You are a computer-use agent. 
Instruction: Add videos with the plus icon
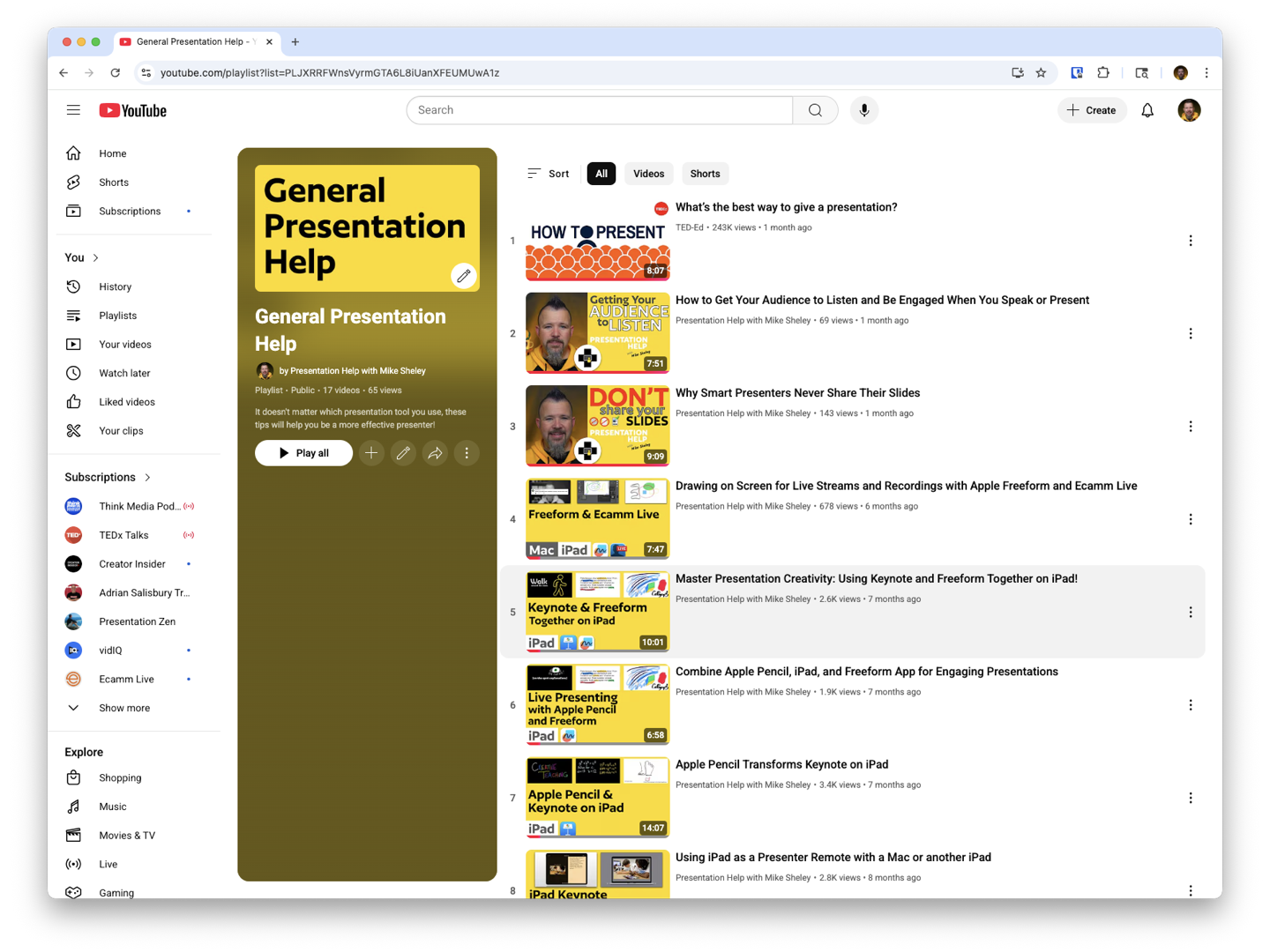(371, 453)
